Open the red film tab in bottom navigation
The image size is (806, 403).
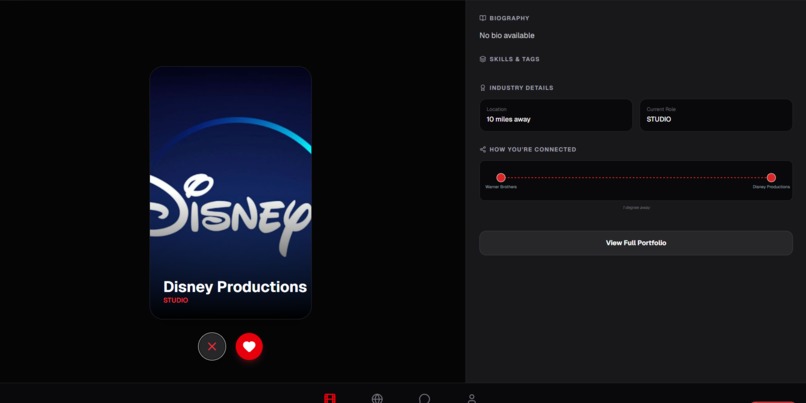pos(330,398)
